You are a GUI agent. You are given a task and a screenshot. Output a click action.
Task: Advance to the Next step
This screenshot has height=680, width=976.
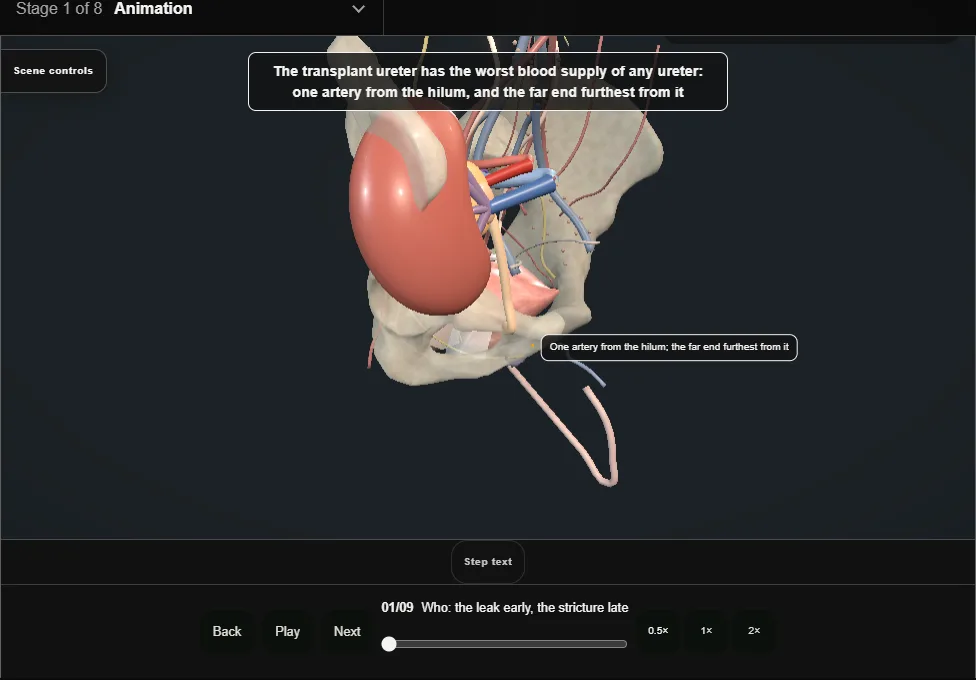(x=347, y=631)
